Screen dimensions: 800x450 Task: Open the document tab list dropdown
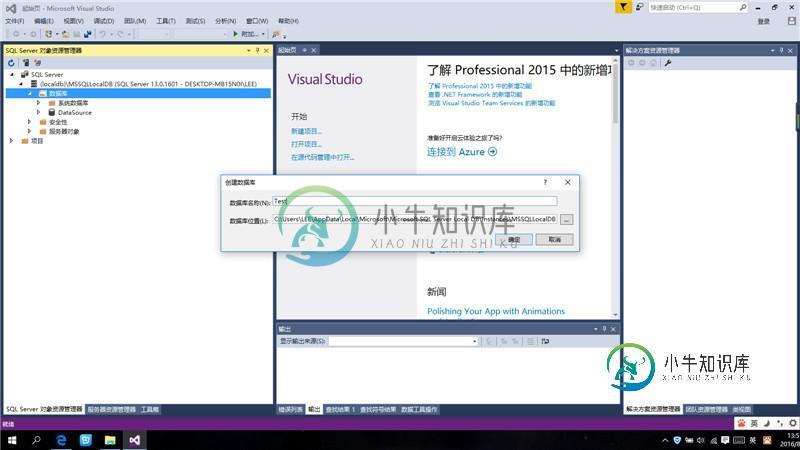tap(616, 51)
